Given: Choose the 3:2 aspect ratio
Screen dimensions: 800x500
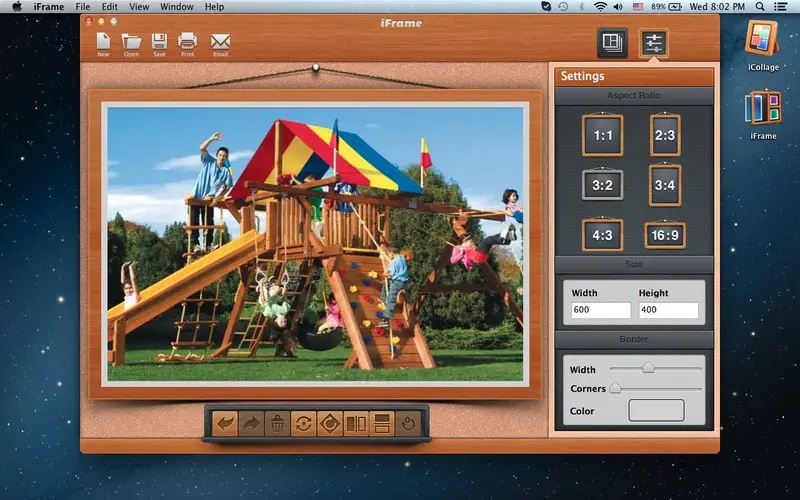Looking at the screenshot, I should [x=603, y=185].
